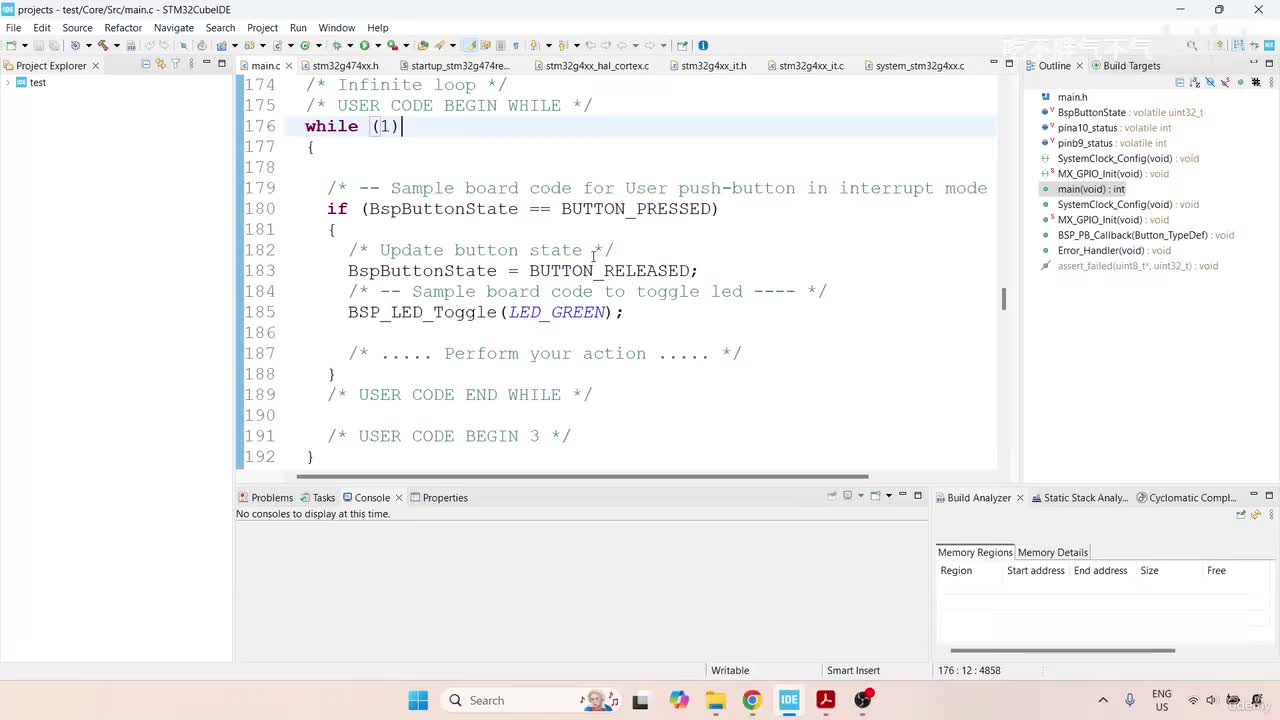Switch to the Problems tab
The height and width of the screenshot is (720, 1280).
pos(265,497)
